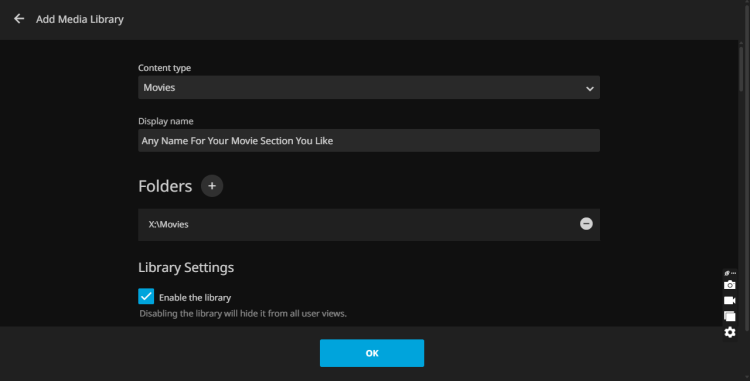The image size is (750, 381).
Task: Toggle the Enable the library checkbox
Action: coord(146,296)
